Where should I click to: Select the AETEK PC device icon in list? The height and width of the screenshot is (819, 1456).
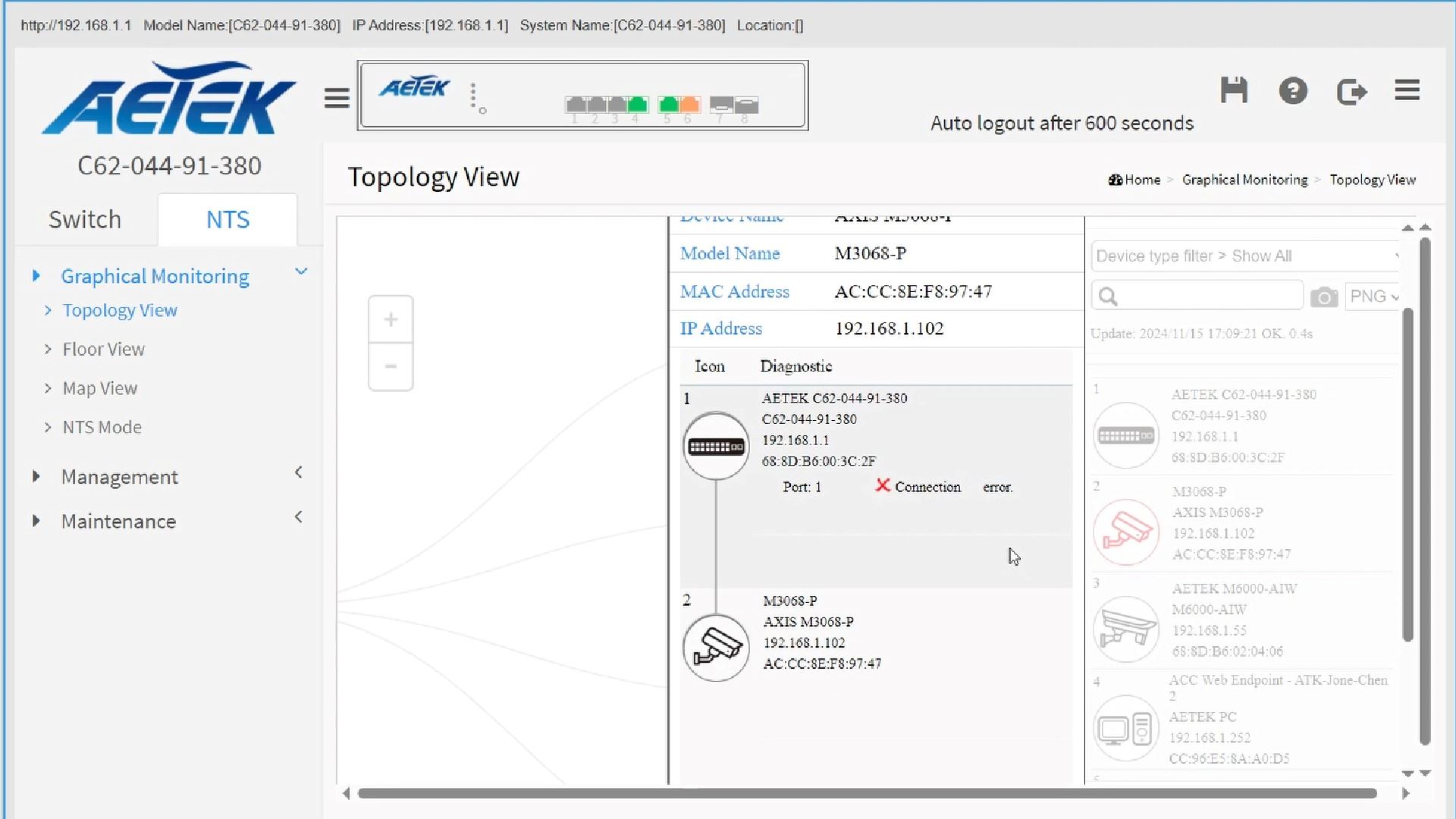coord(1126,729)
